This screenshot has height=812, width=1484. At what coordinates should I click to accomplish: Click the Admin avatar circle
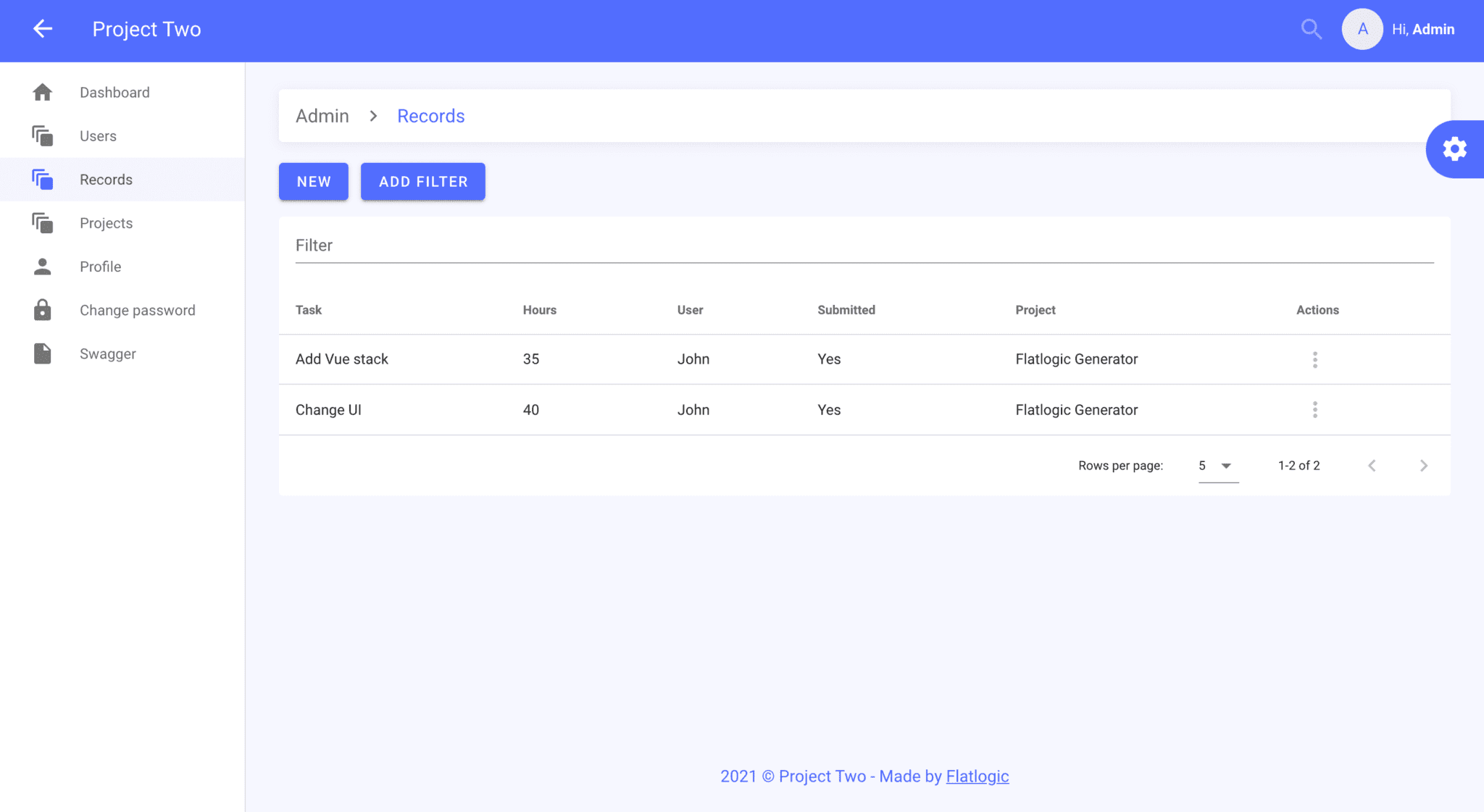tap(1362, 29)
